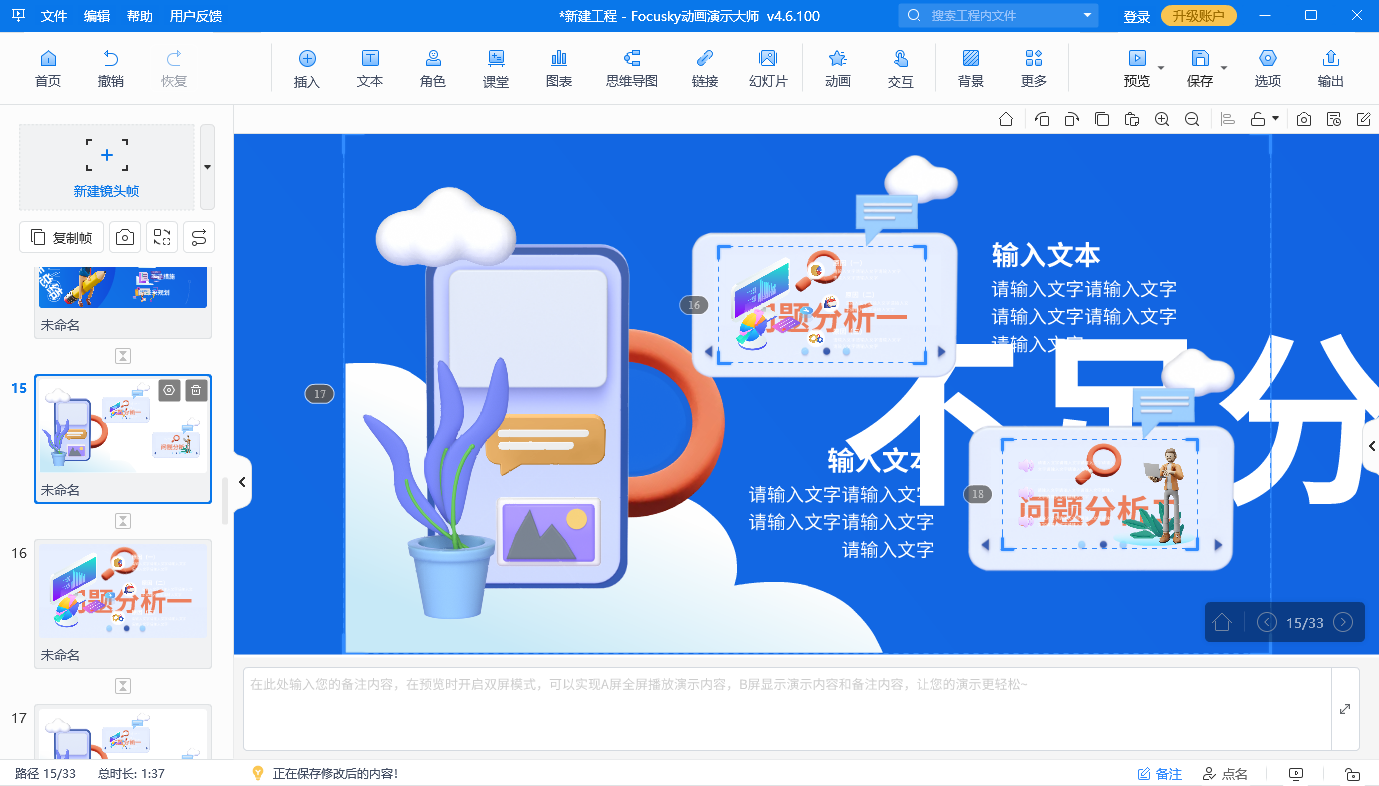The height and width of the screenshot is (786, 1379).
Task: Click the canvas home view icon
Action: tap(1006, 119)
